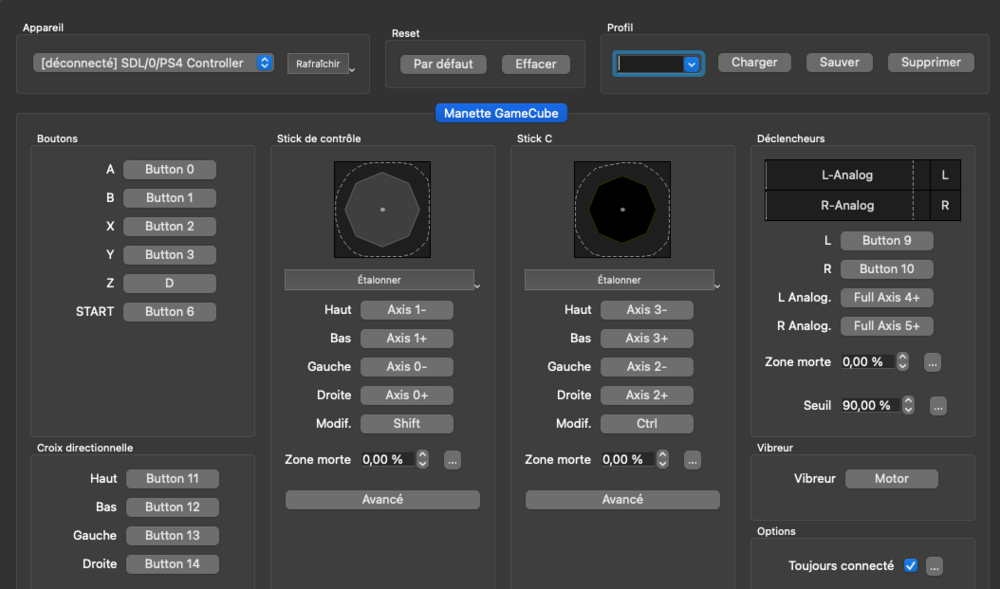This screenshot has height=589, width=1000.
Task: Expand the Profil combo box arrow
Action: pos(691,63)
